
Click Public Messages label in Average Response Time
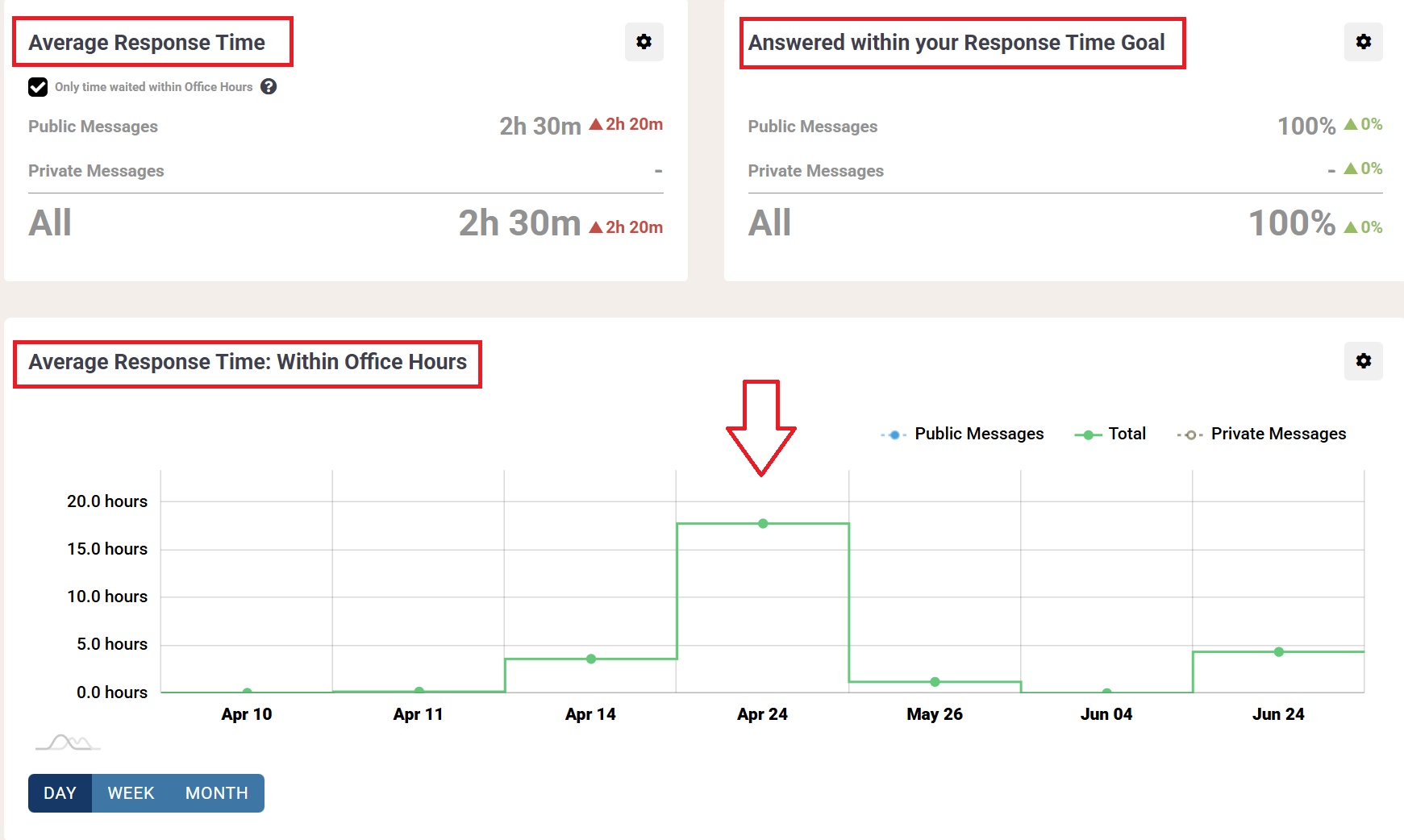pyautogui.click(x=93, y=127)
